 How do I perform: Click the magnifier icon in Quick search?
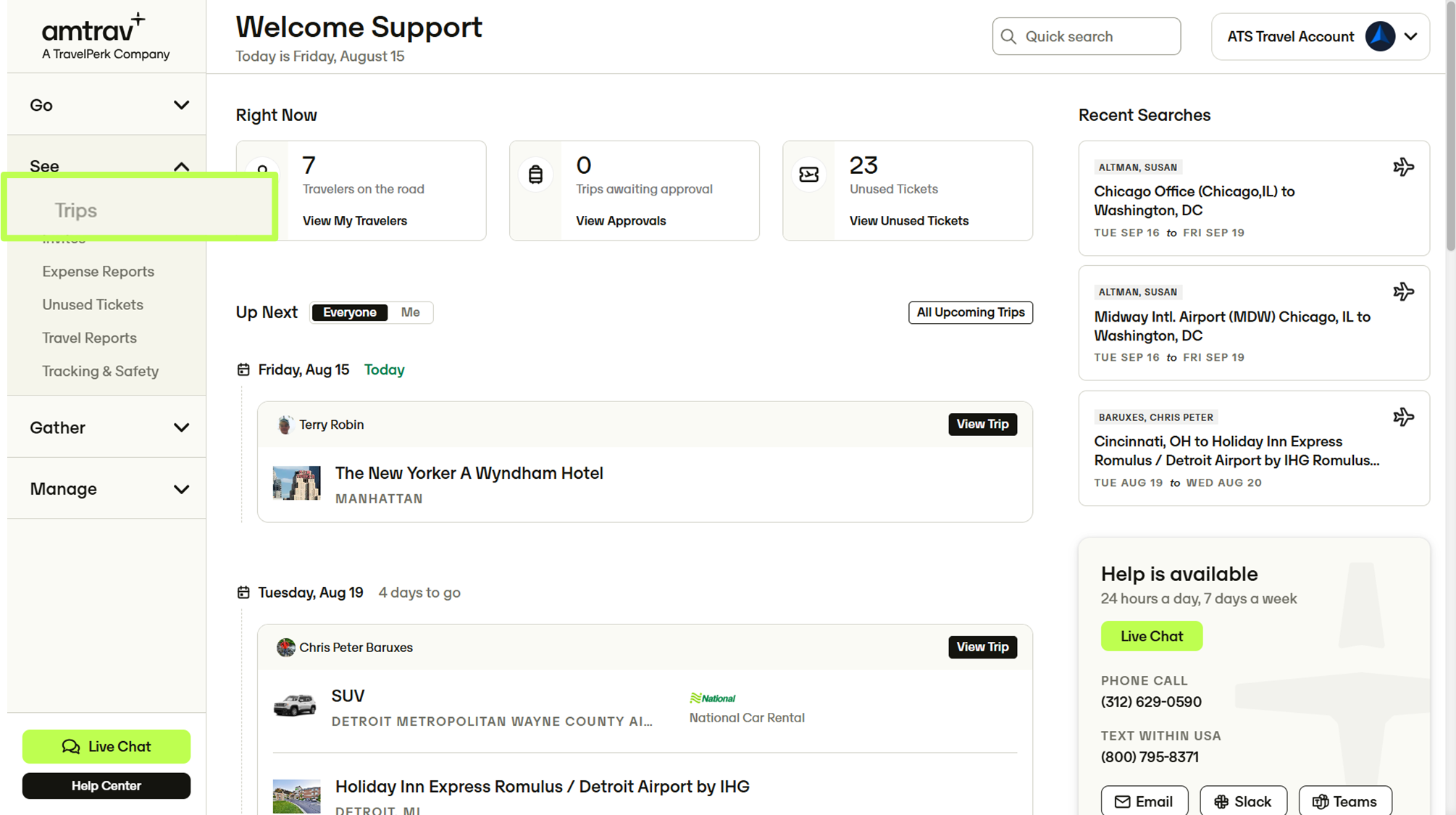(x=1008, y=36)
